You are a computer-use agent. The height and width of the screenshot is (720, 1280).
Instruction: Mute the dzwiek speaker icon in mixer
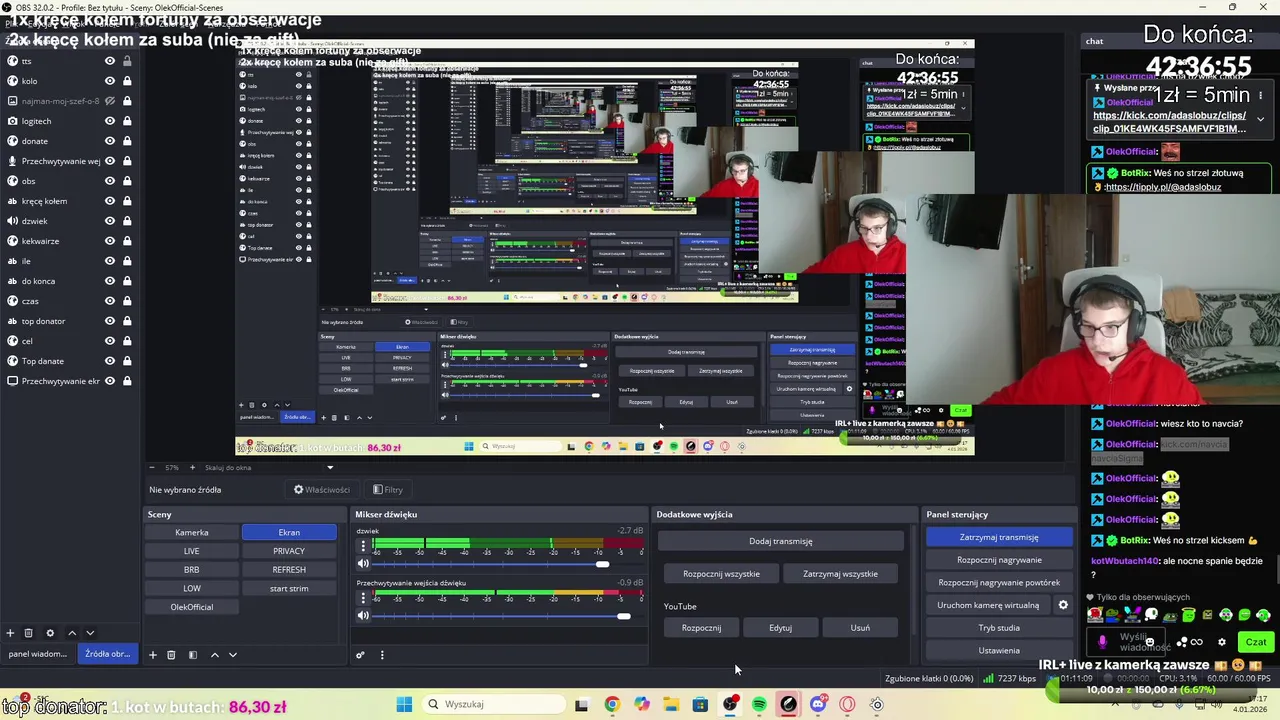point(363,564)
